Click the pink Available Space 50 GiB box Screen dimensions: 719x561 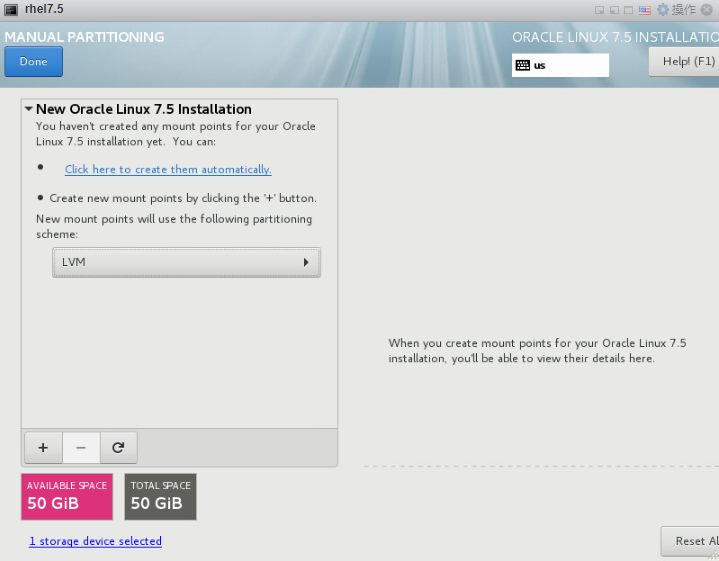67,497
